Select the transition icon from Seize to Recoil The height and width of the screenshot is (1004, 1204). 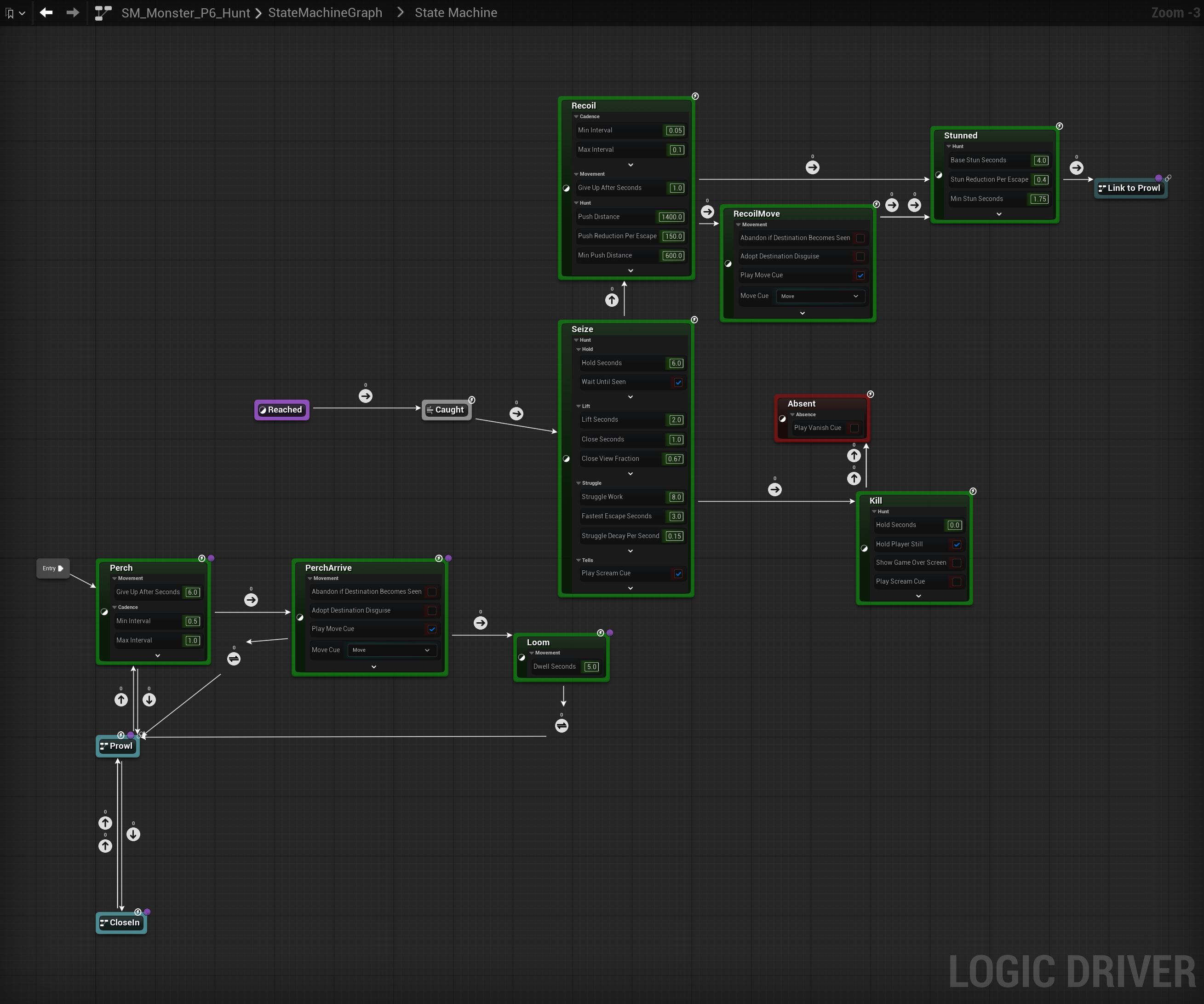(x=612, y=300)
